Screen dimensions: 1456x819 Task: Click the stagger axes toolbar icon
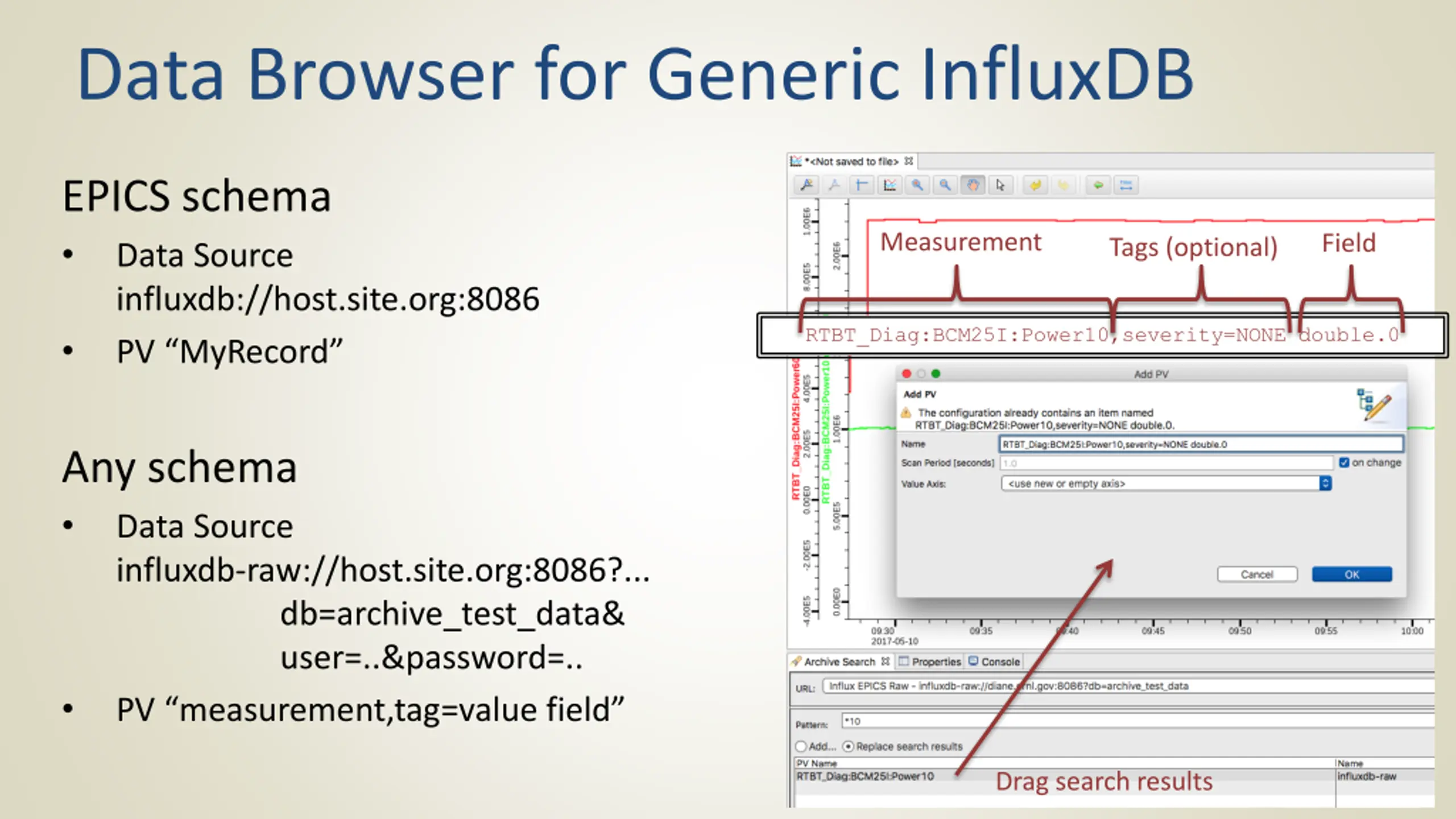pos(890,185)
